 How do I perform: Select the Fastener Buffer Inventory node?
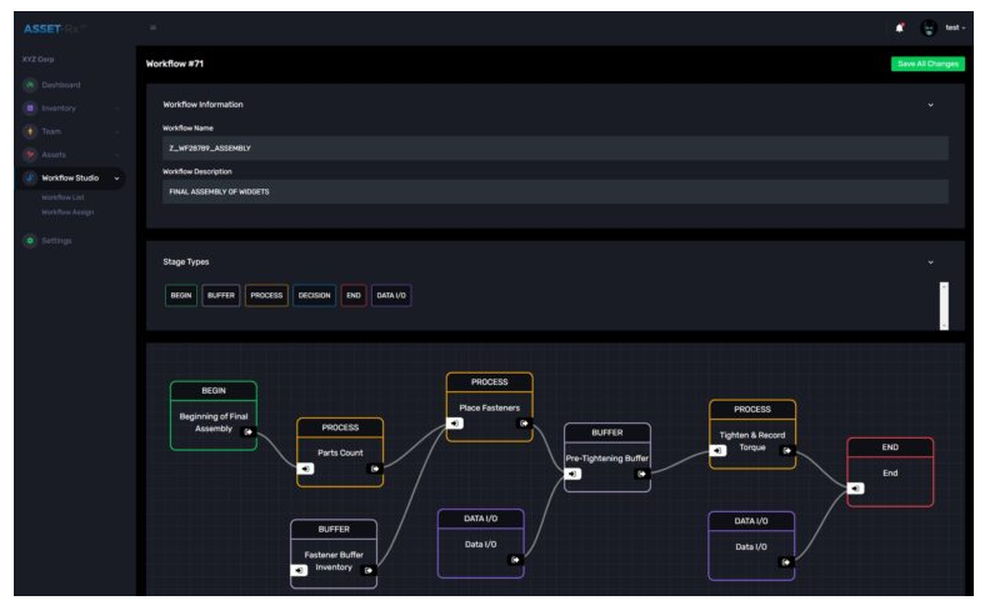tap(334, 554)
